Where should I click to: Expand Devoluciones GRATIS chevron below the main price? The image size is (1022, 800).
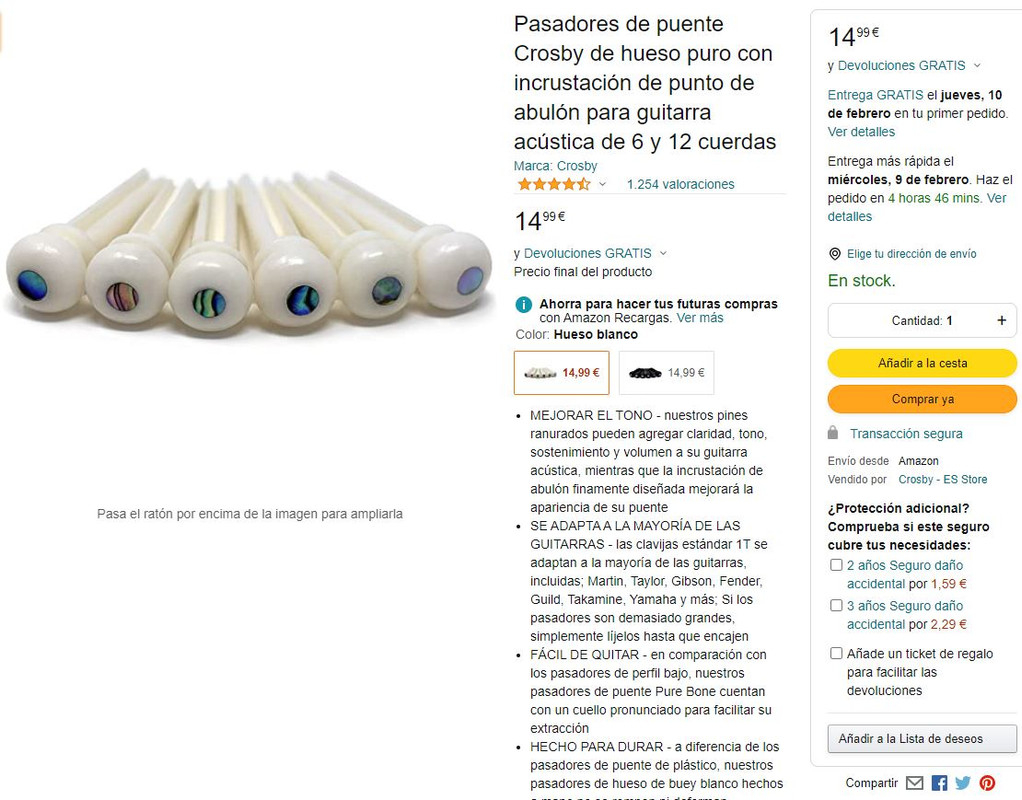coord(663,253)
